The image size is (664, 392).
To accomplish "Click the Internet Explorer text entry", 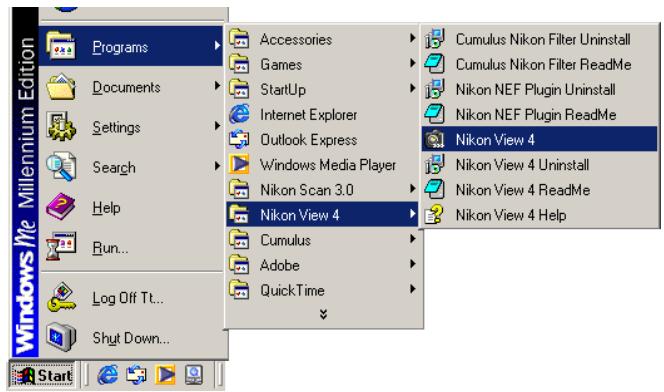I will click(309, 114).
